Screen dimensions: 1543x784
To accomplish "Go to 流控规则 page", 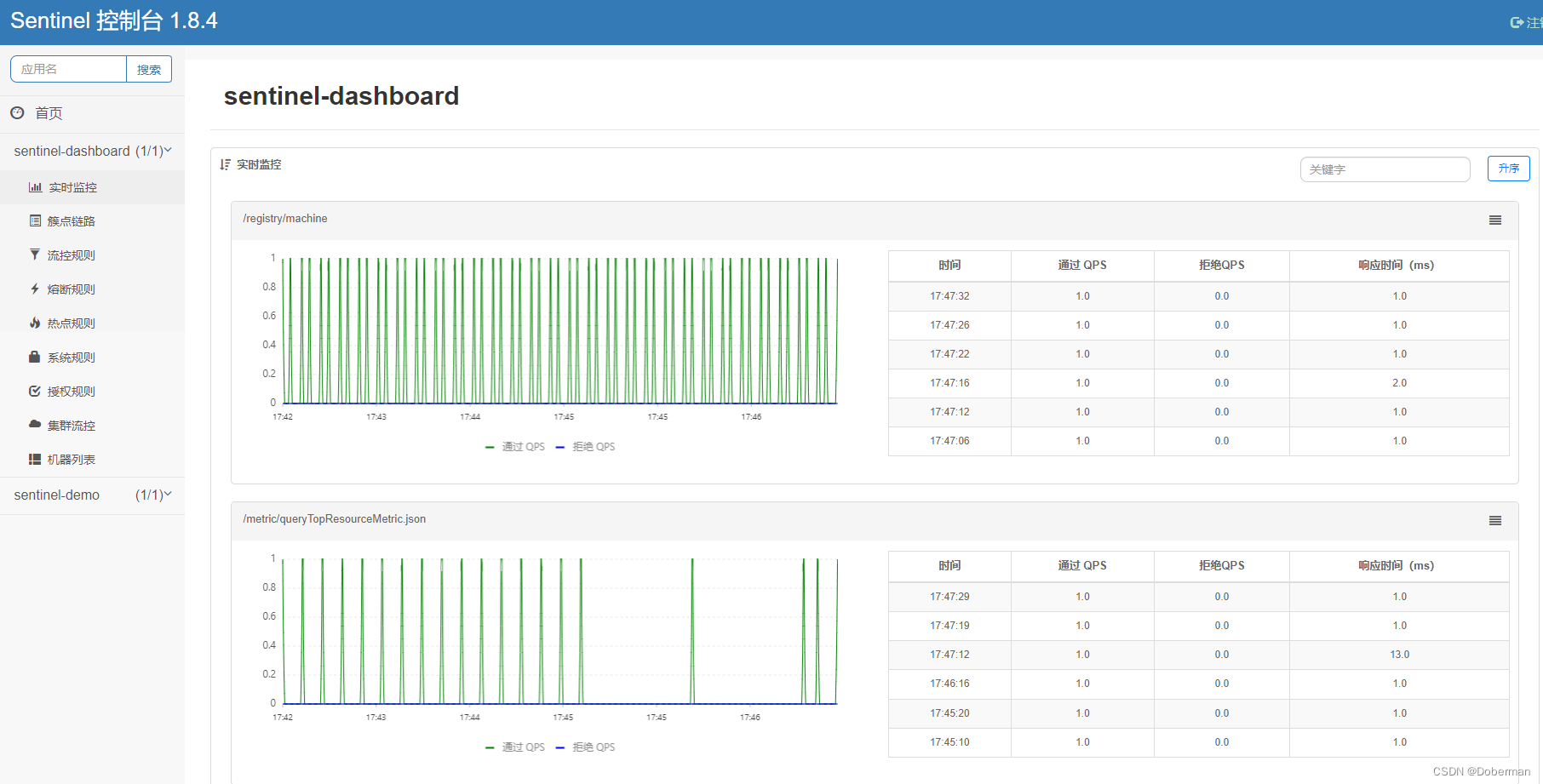I will 92,255.
